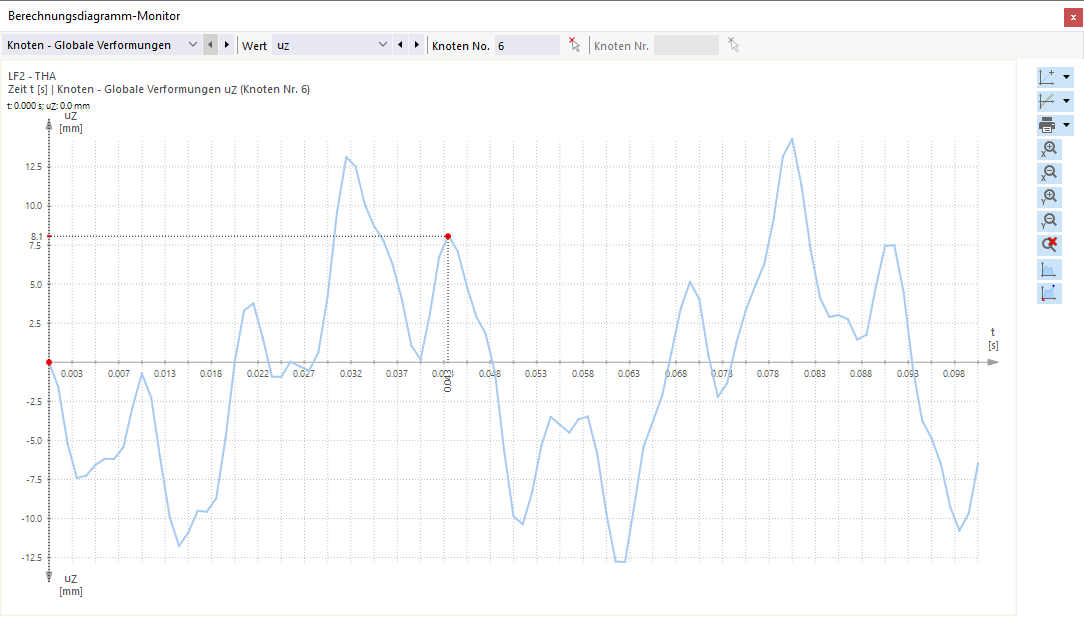Open the add diagram dropdown arrow

tap(1067, 77)
